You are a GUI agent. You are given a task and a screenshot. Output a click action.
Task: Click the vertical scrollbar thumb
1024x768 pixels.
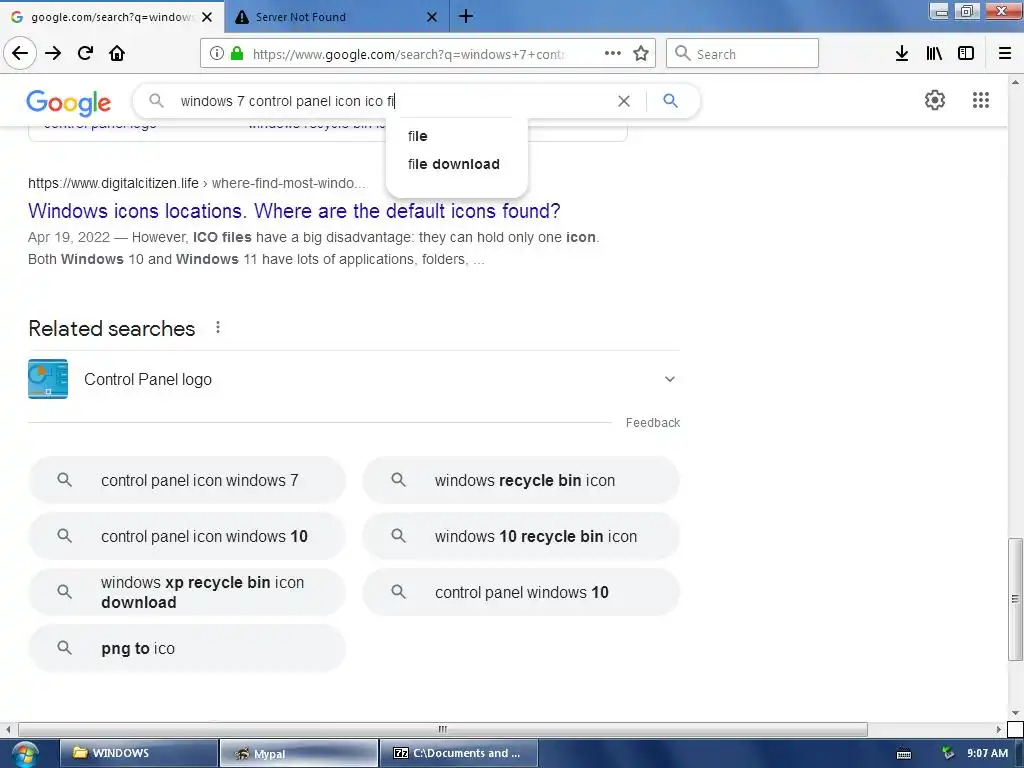click(x=1015, y=599)
